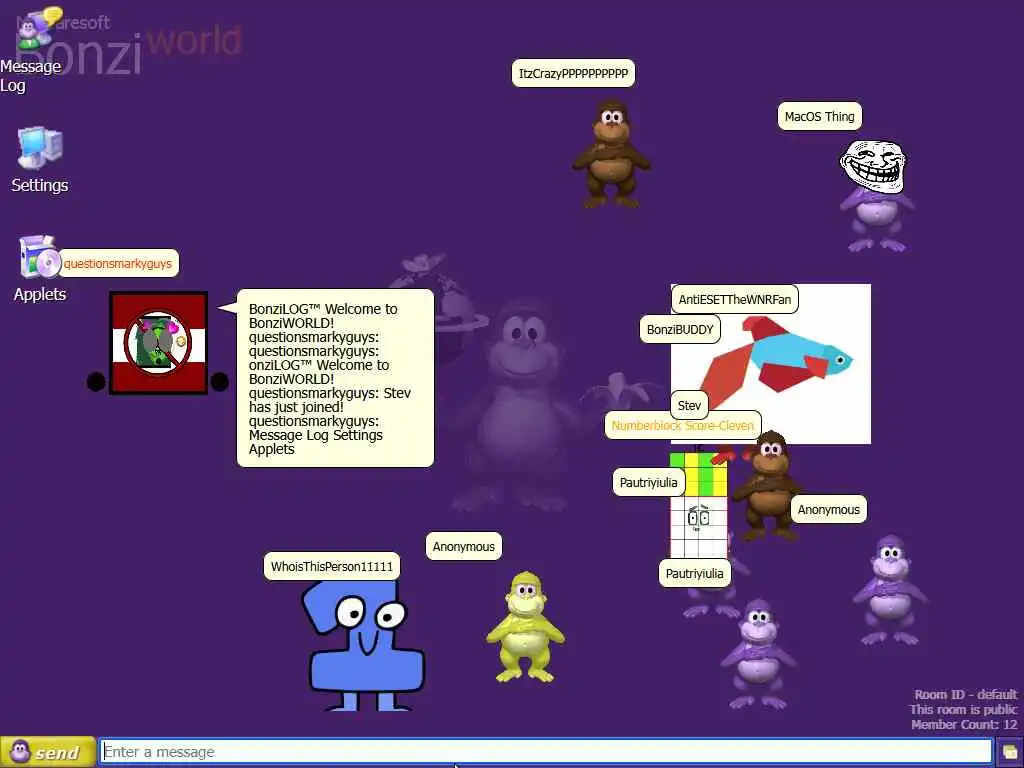
Task: Focus the Enter a message field
Action: (x=546, y=752)
